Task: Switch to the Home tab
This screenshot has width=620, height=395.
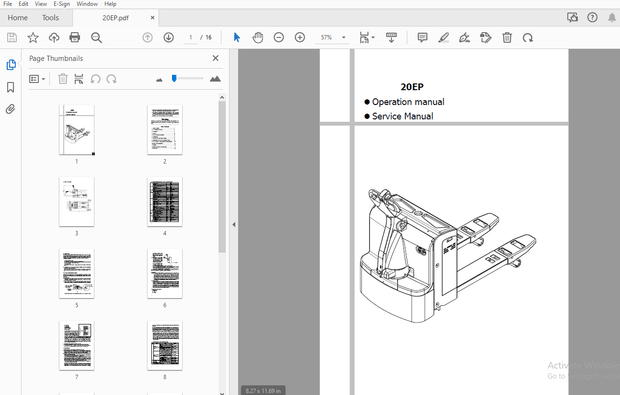Action: (17, 18)
